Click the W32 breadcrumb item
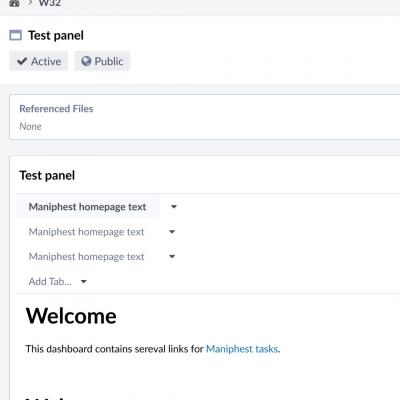This screenshot has height=400, width=400. click(50, 3)
